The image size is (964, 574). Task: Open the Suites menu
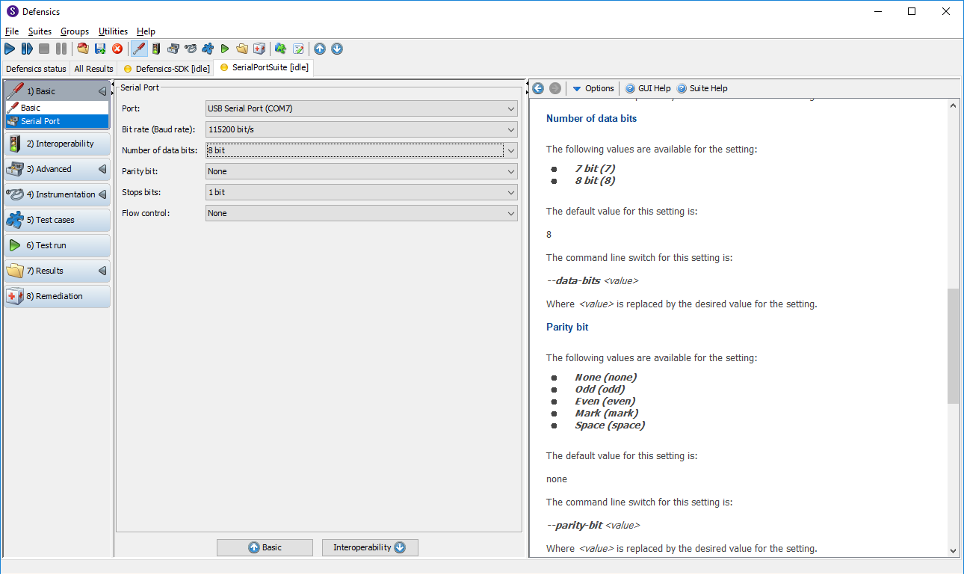coord(40,31)
